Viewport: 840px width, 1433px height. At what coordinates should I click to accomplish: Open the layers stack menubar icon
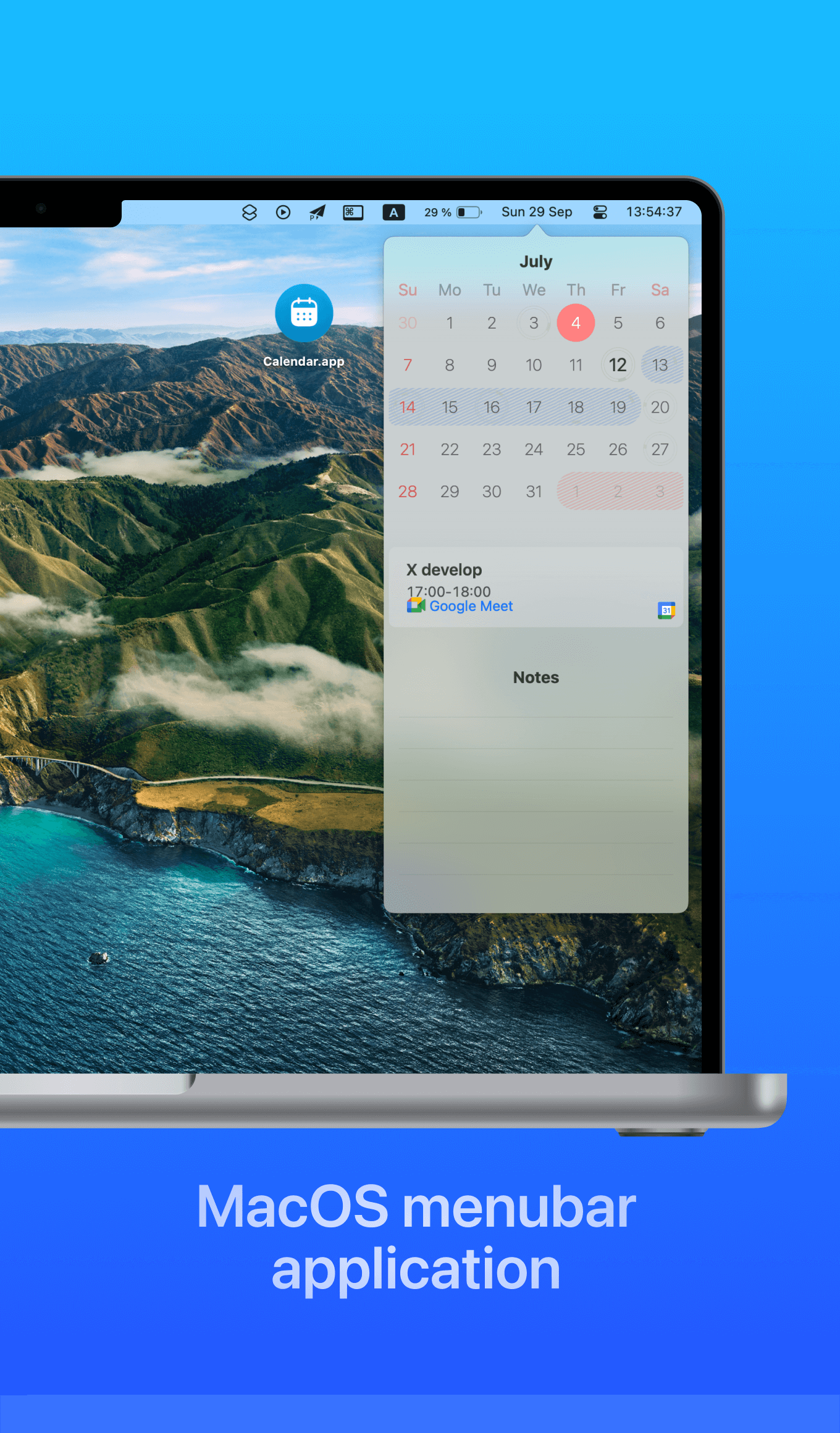click(x=250, y=212)
